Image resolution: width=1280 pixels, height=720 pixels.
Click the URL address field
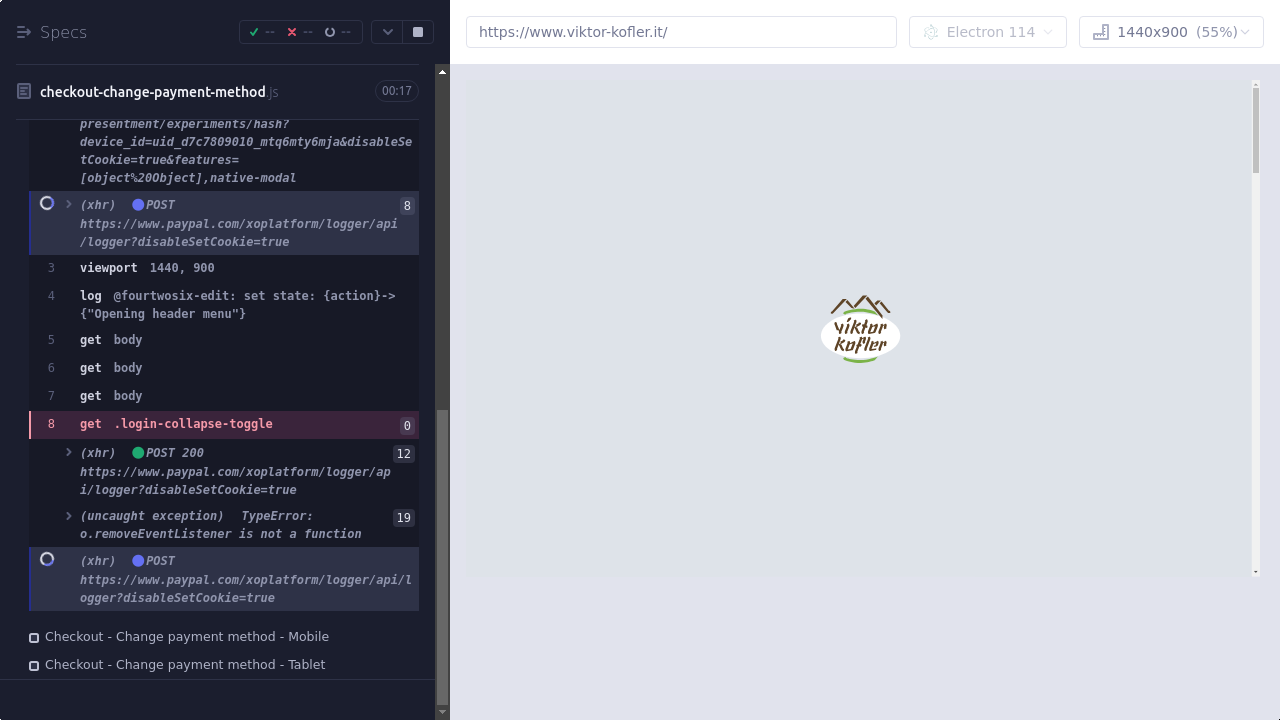(680, 32)
